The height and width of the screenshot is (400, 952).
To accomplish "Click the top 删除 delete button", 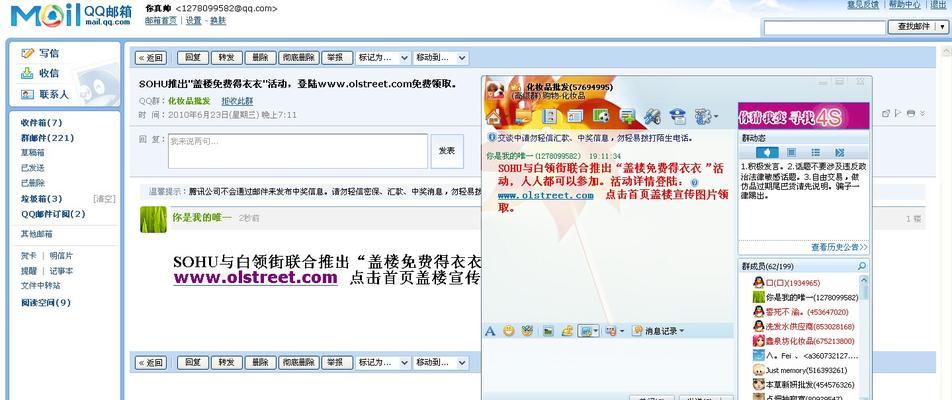I will 260,58.
